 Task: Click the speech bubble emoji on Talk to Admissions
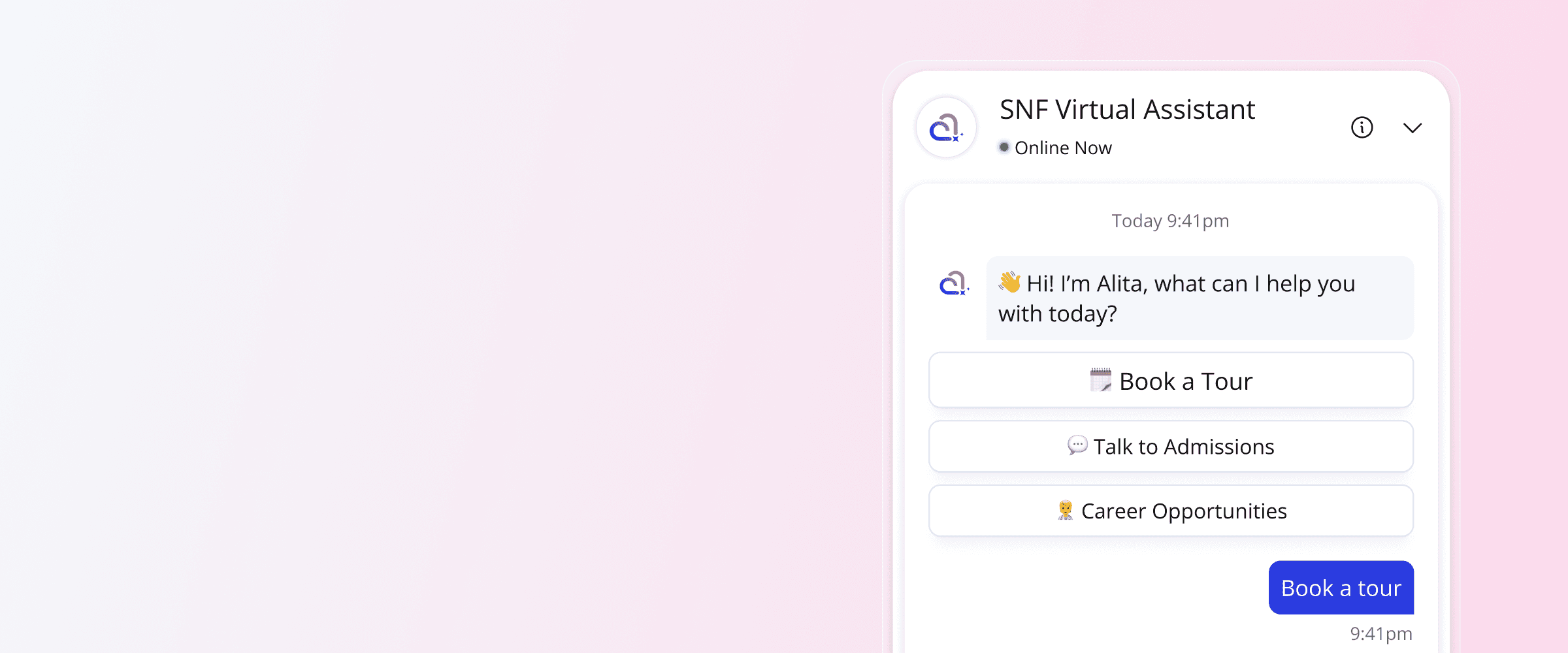pos(1077,445)
